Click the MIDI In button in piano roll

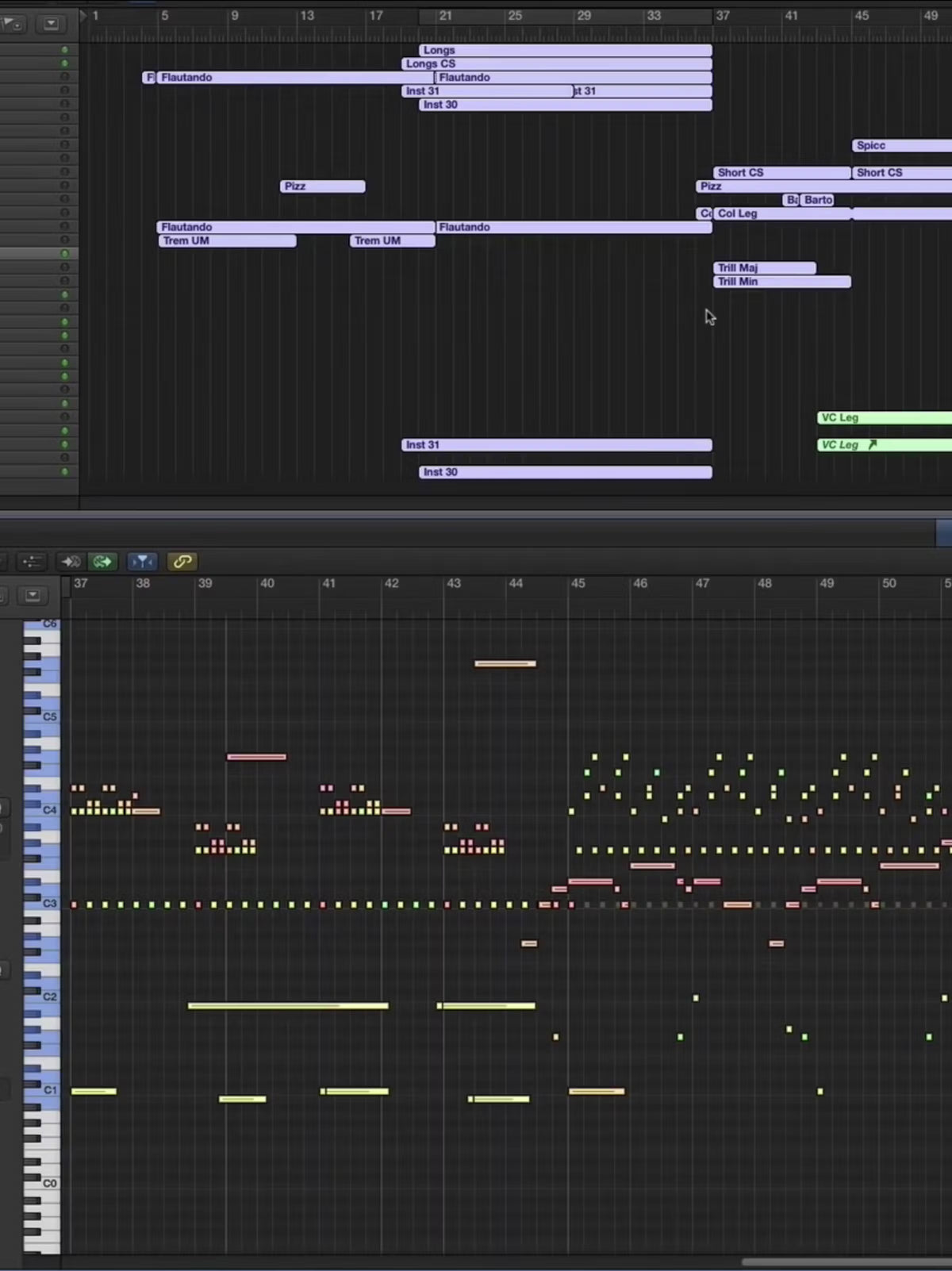71,562
